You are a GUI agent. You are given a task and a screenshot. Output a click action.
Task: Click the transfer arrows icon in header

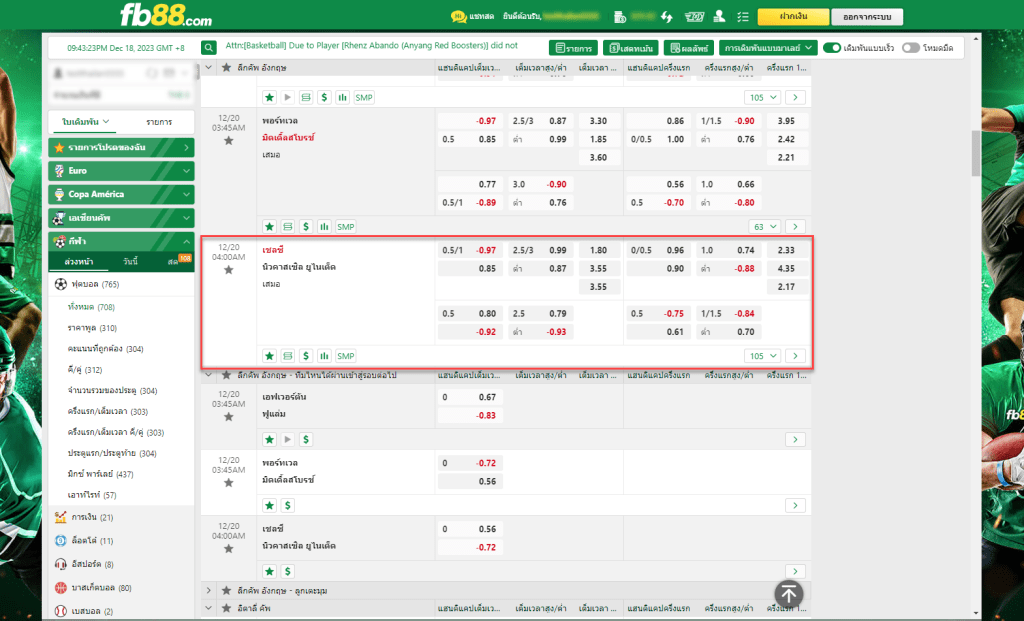pos(667,16)
